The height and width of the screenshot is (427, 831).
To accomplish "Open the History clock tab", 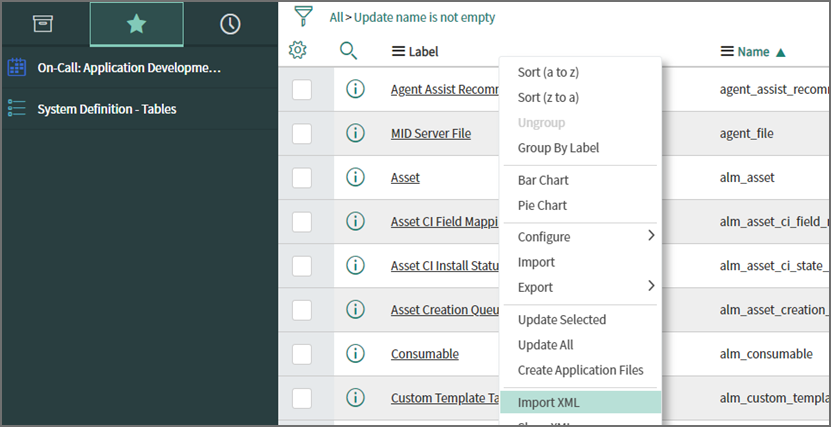I will tap(230, 24).
